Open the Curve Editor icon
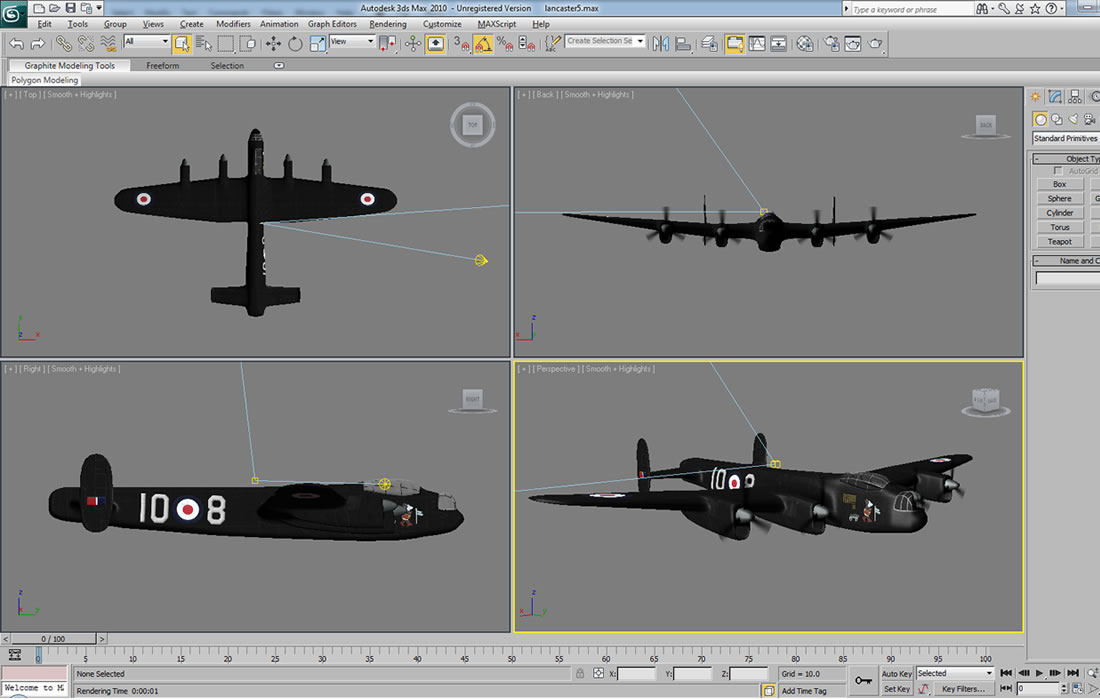Viewport: 1100px width, 700px height. 757,43
